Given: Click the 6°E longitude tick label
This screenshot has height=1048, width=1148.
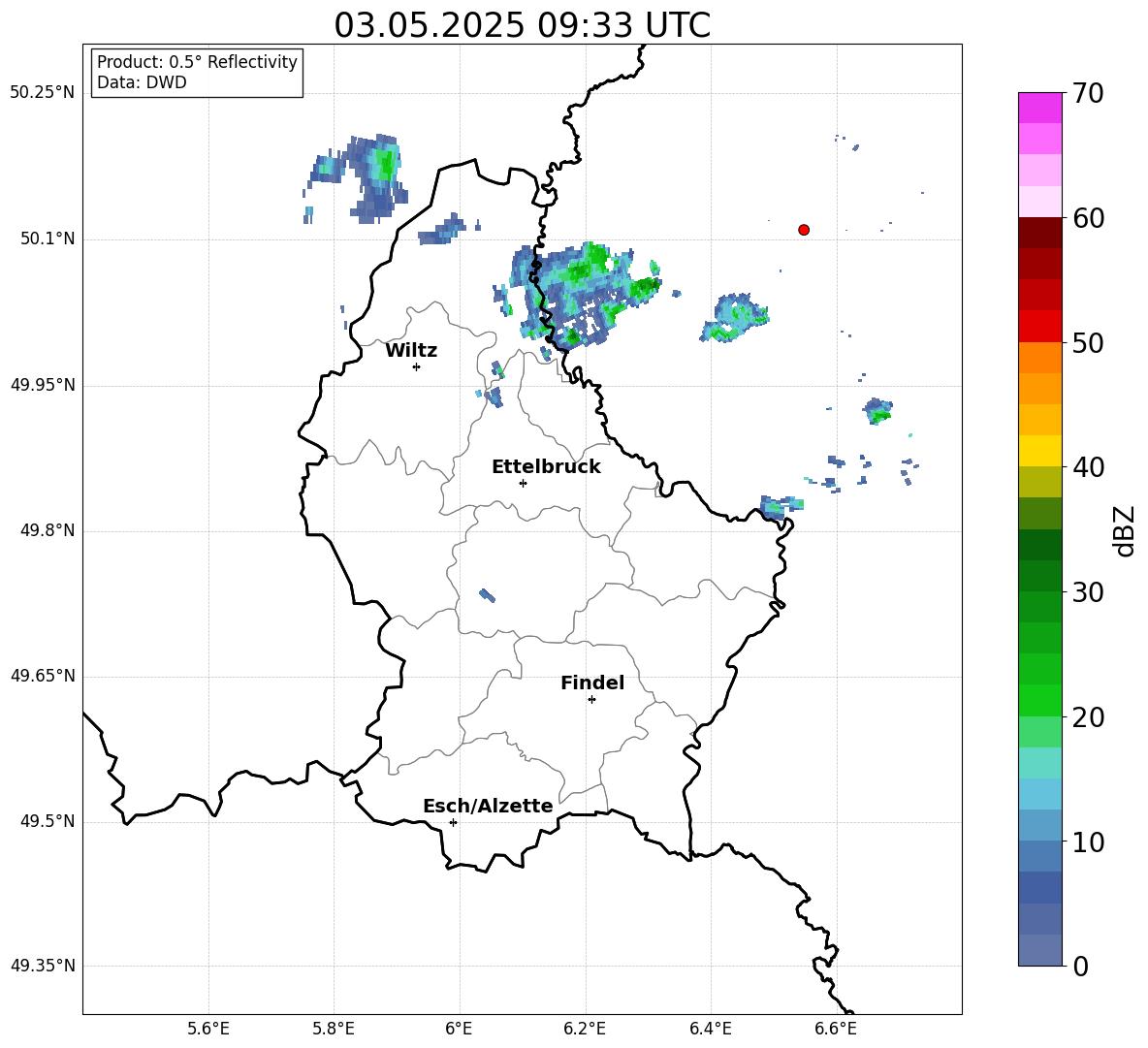Looking at the screenshot, I should (x=459, y=1029).
